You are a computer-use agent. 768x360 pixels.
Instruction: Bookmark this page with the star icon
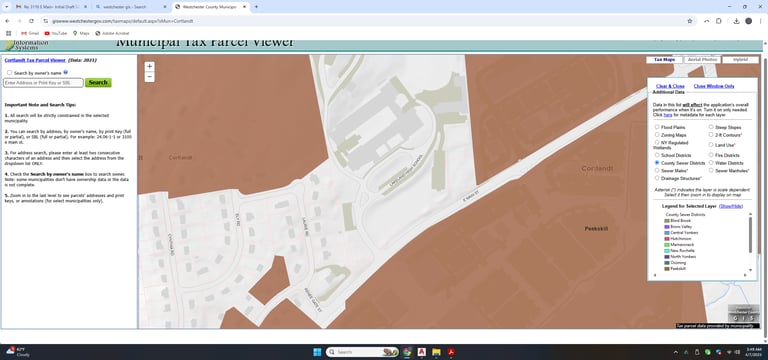690,21
